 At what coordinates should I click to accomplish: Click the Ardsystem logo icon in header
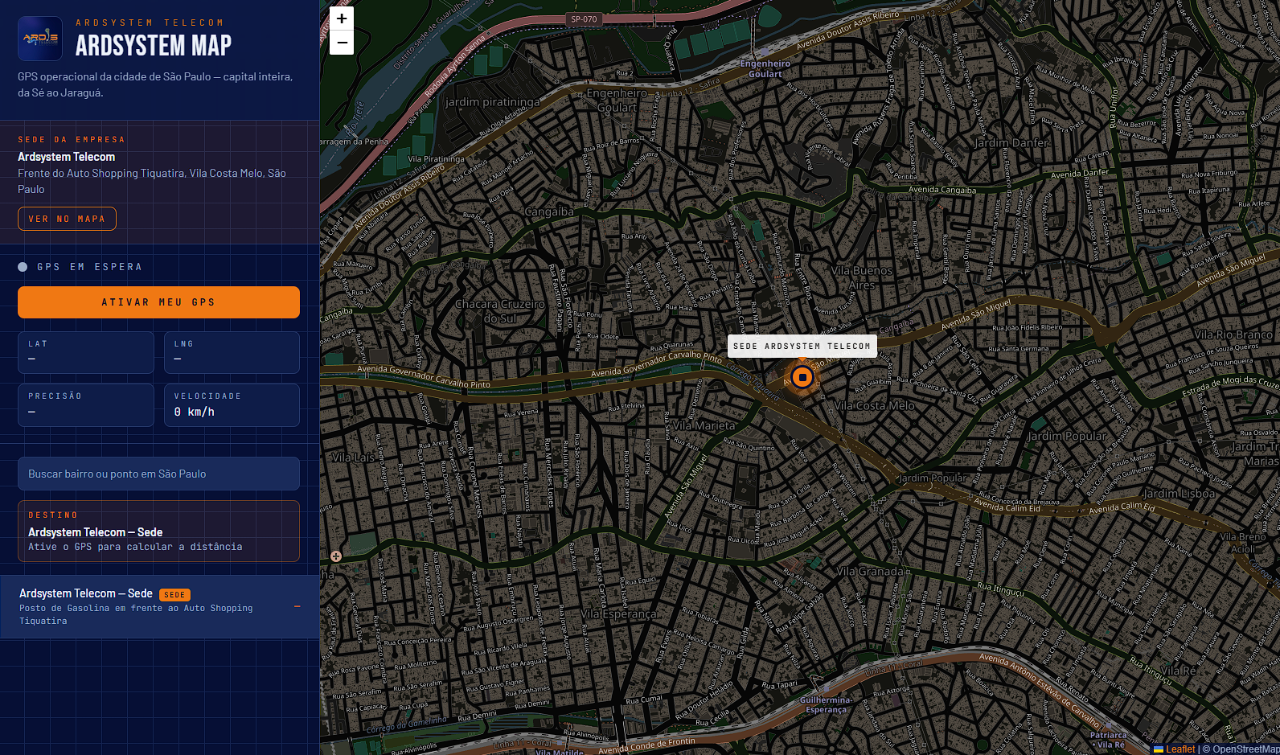(x=40, y=38)
